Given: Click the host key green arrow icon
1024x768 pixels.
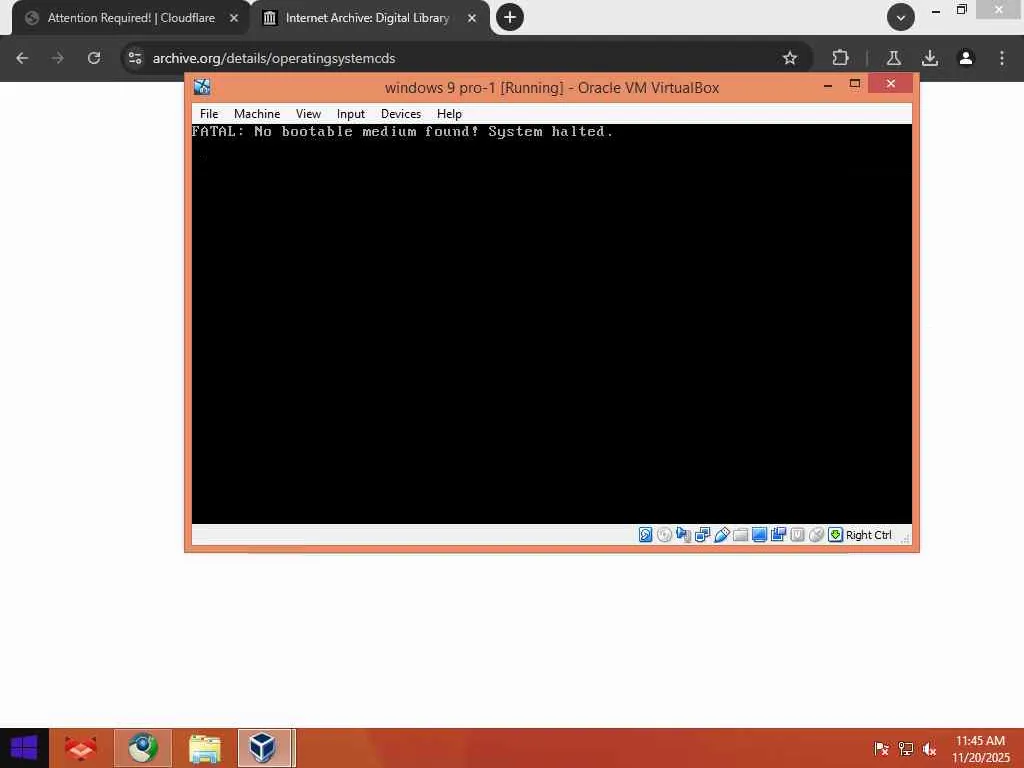Looking at the screenshot, I should tap(835, 535).
